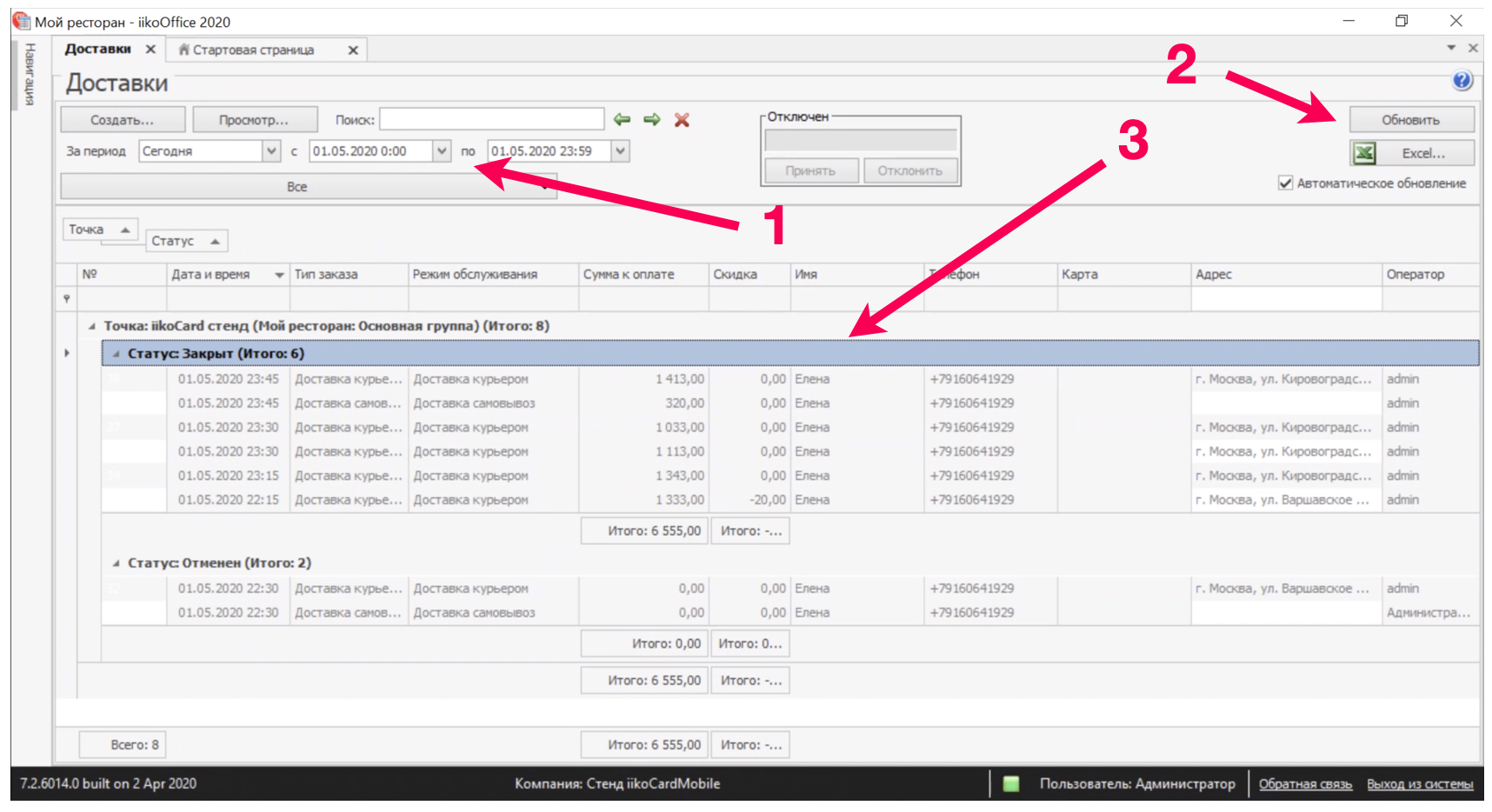This screenshot has height=812, width=1492.
Task: Click the Обратная связь link
Action: (x=1305, y=784)
